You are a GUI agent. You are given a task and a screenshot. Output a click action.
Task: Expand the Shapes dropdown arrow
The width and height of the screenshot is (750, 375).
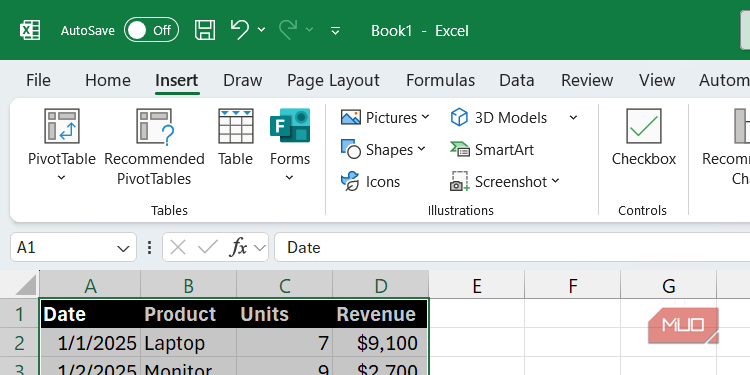click(x=421, y=149)
